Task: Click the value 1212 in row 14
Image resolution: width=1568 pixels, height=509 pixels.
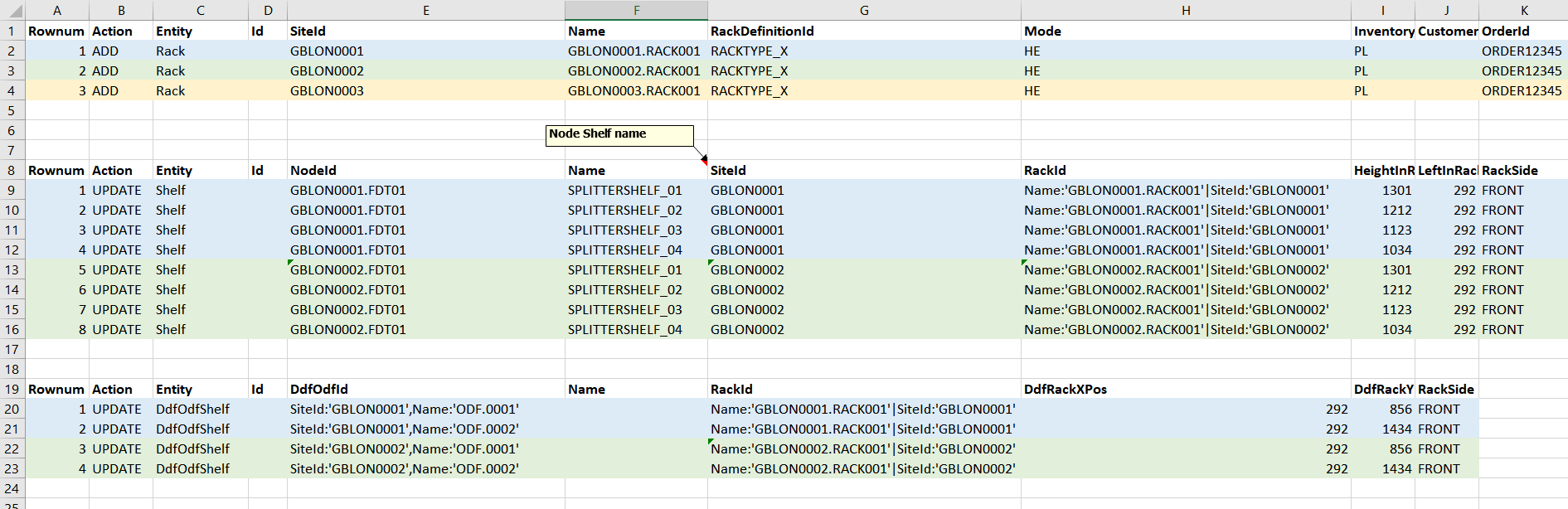Action: (x=1383, y=289)
